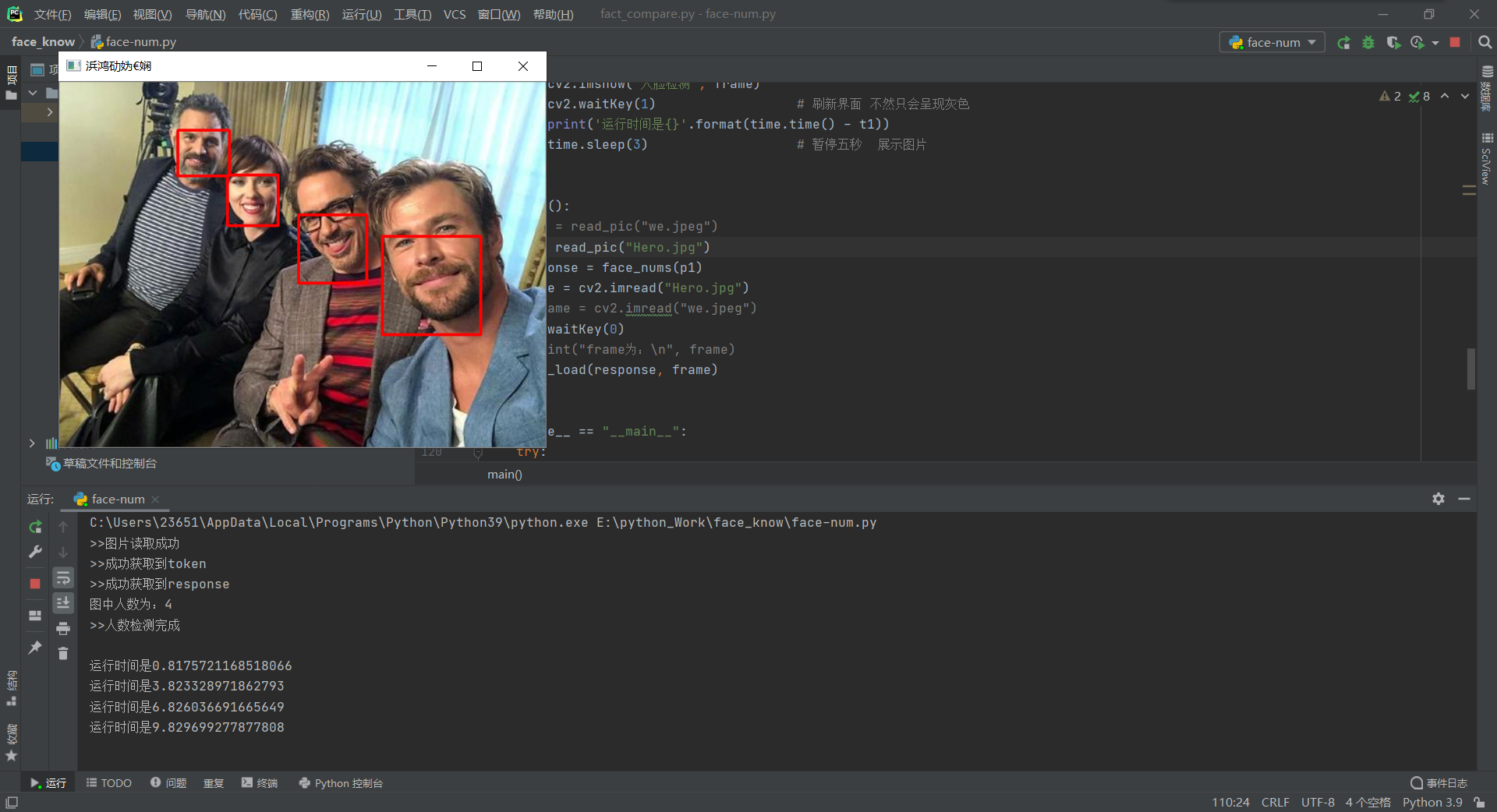Click the face-num.py breadcrumb

[x=133, y=41]
